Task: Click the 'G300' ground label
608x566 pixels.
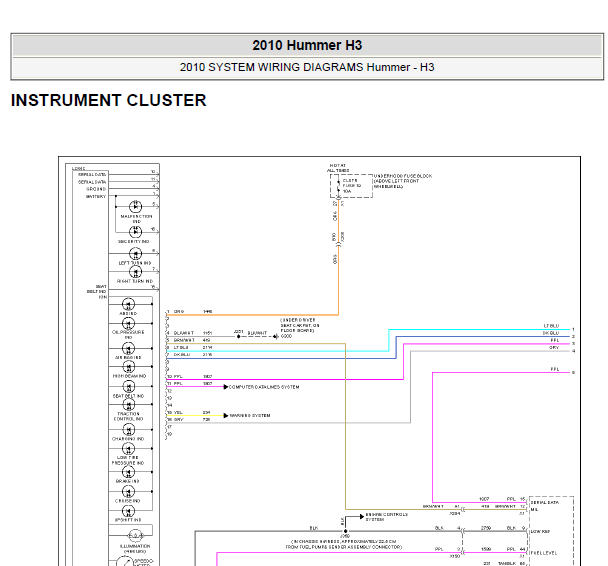Action: click(x=286, y=336)
